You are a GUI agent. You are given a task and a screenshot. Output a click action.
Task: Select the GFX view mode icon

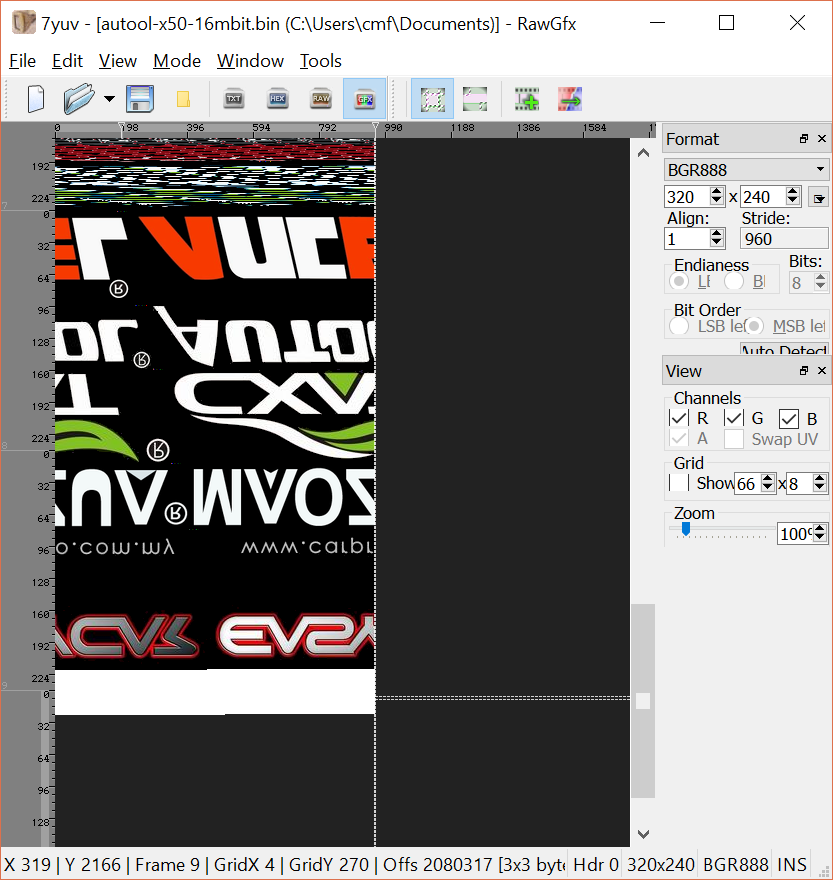point(364,99)
